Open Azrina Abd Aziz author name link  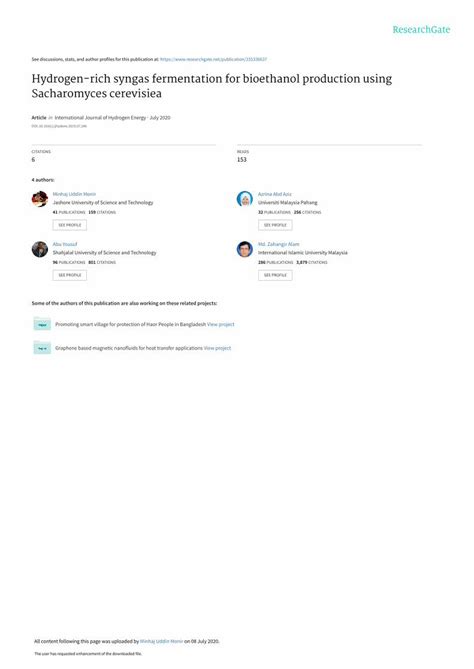click(x=275, y=194)
